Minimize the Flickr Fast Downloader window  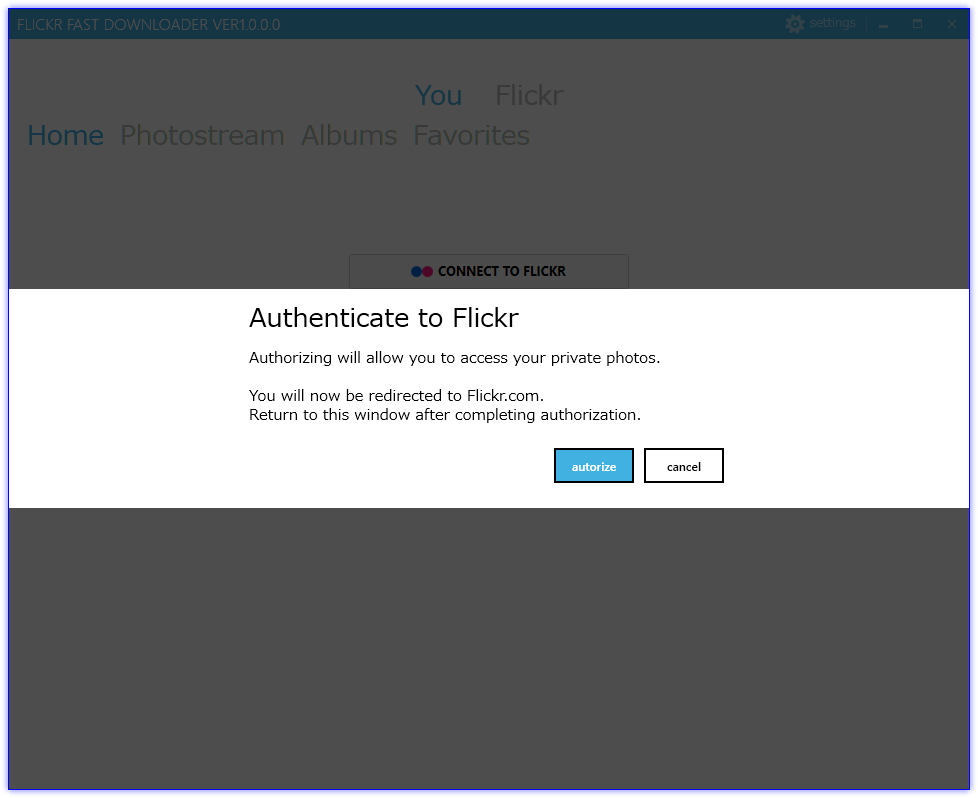click(x=882, y=24)
